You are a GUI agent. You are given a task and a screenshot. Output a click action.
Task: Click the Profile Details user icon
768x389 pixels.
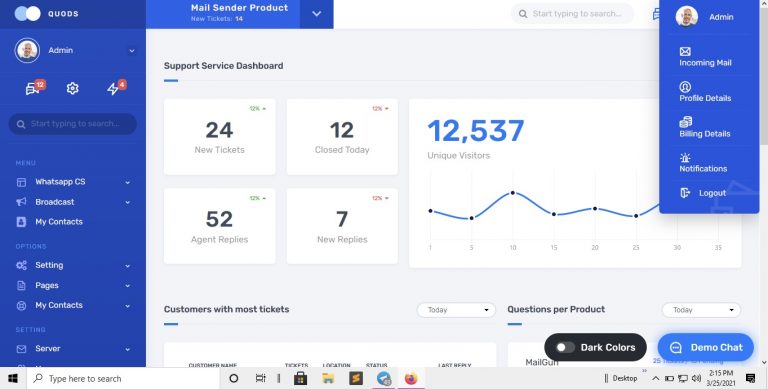click(x=685, y=87)
